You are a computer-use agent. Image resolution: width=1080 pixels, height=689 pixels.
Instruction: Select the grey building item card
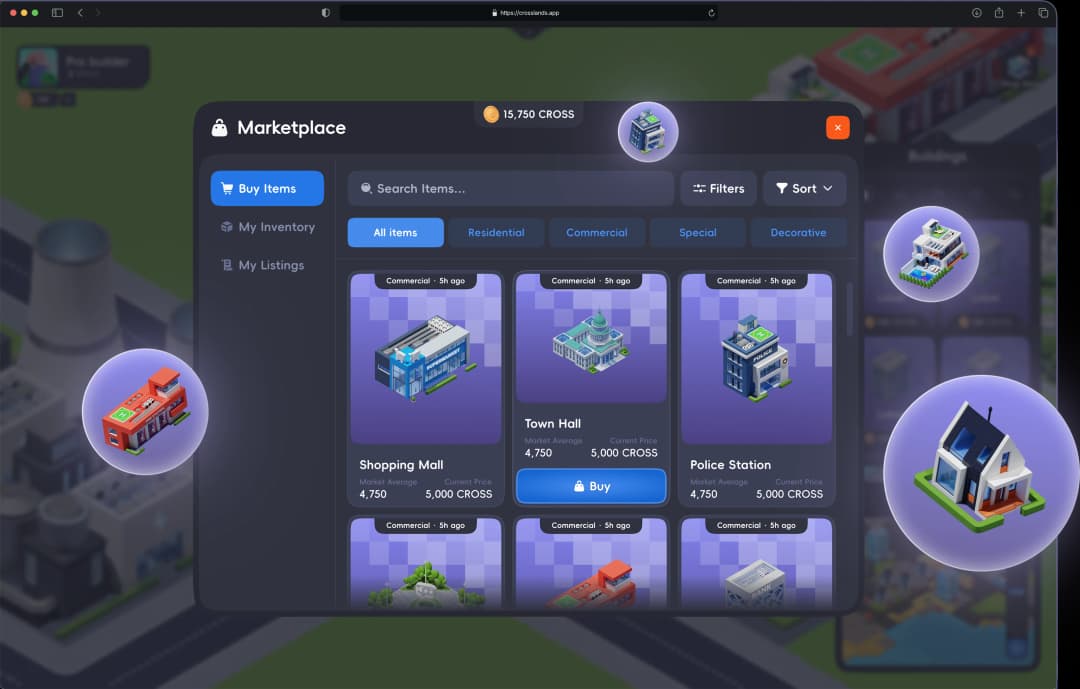756,563
